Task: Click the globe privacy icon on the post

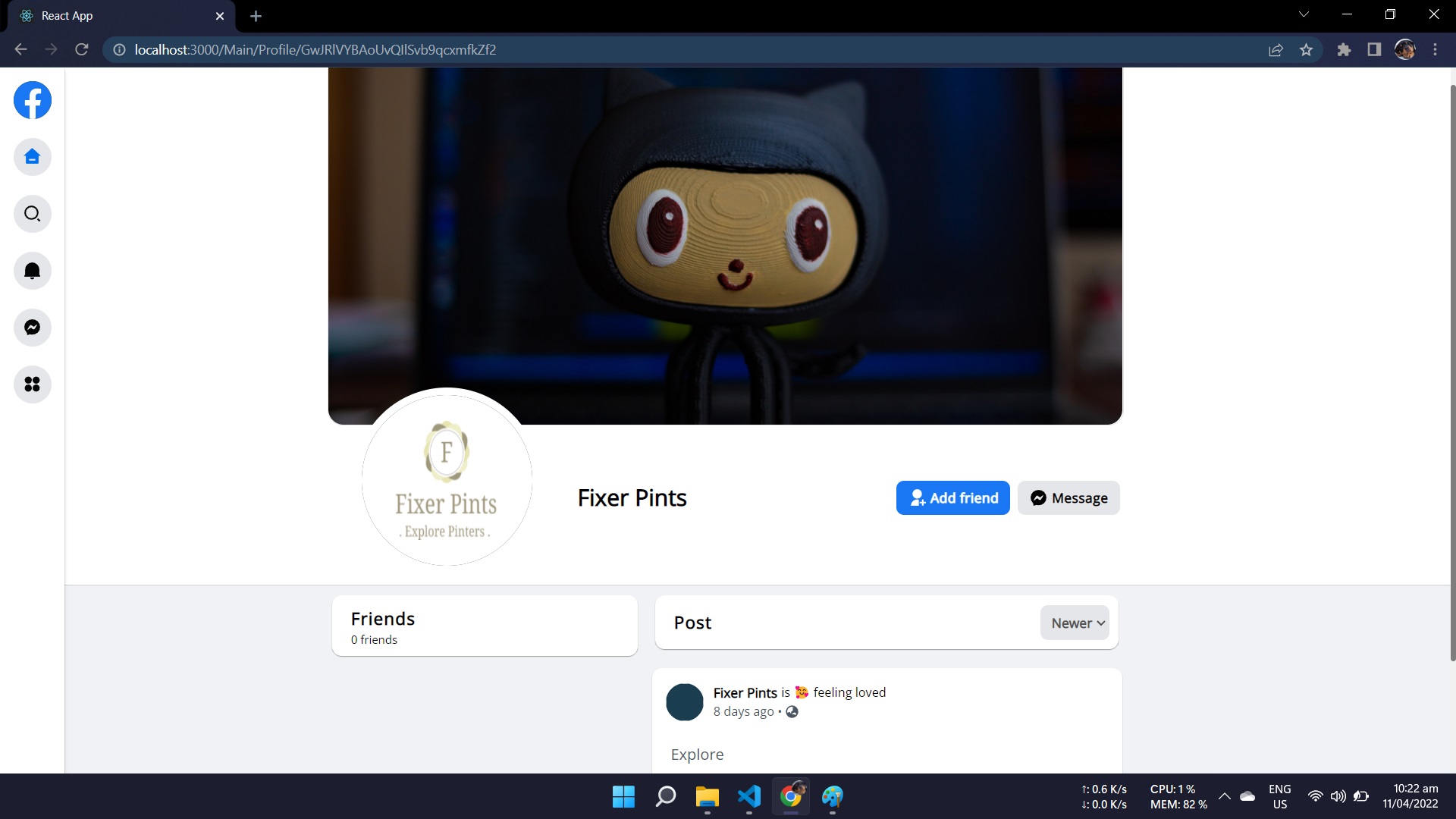Action: click(792, 712)
